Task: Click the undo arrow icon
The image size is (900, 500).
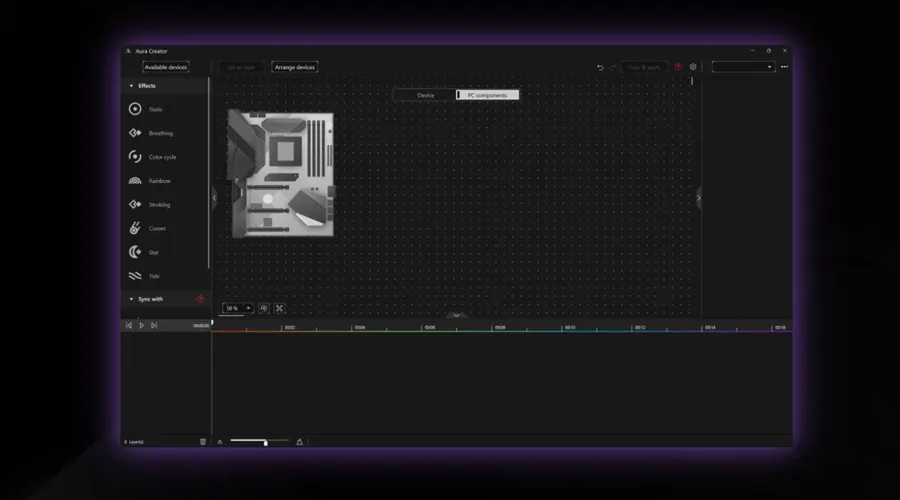Action: [600, 67]
